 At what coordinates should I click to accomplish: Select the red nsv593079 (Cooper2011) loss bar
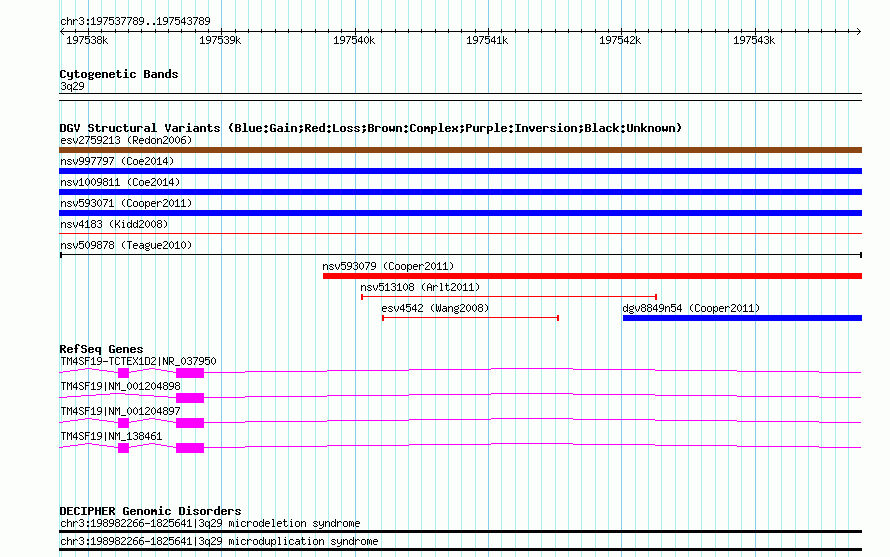(593, 276)
